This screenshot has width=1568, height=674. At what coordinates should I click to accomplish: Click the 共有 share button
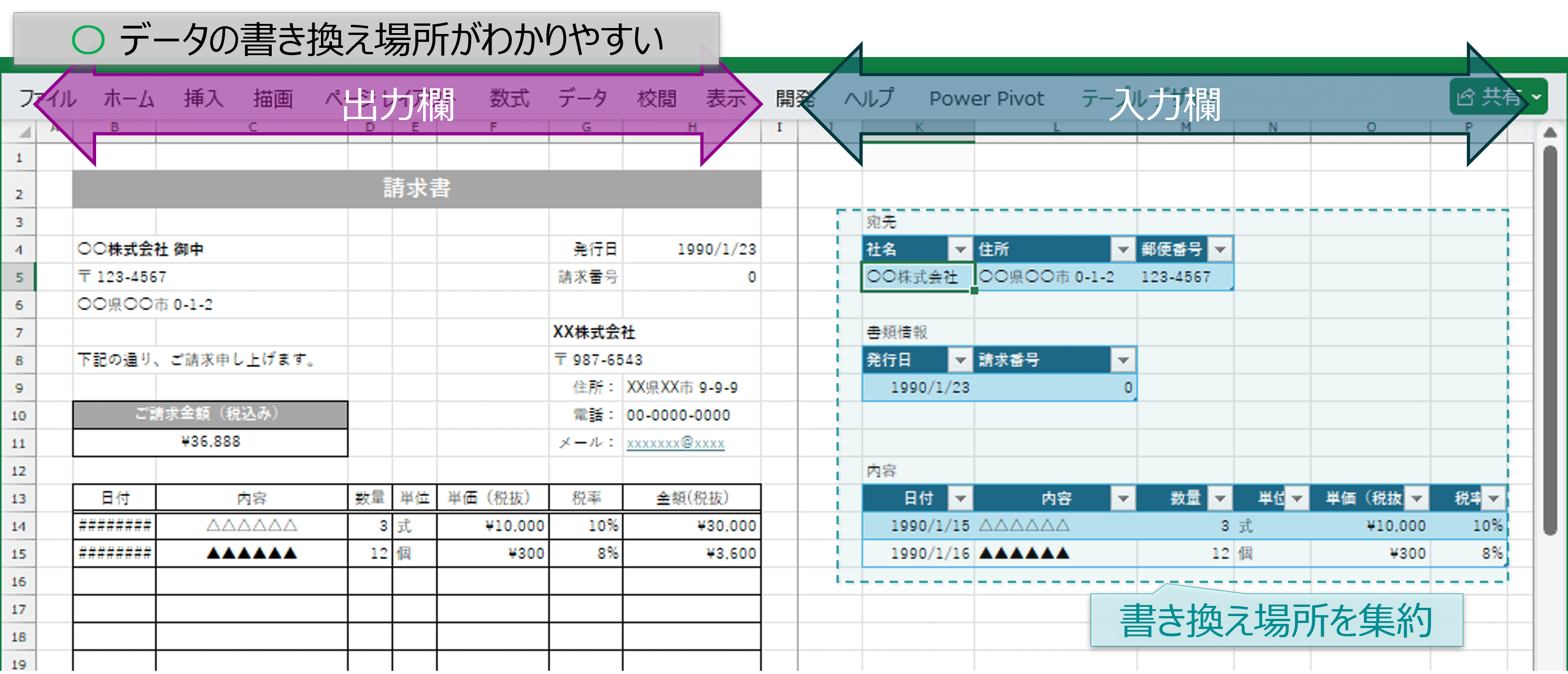click(1498, 97)
